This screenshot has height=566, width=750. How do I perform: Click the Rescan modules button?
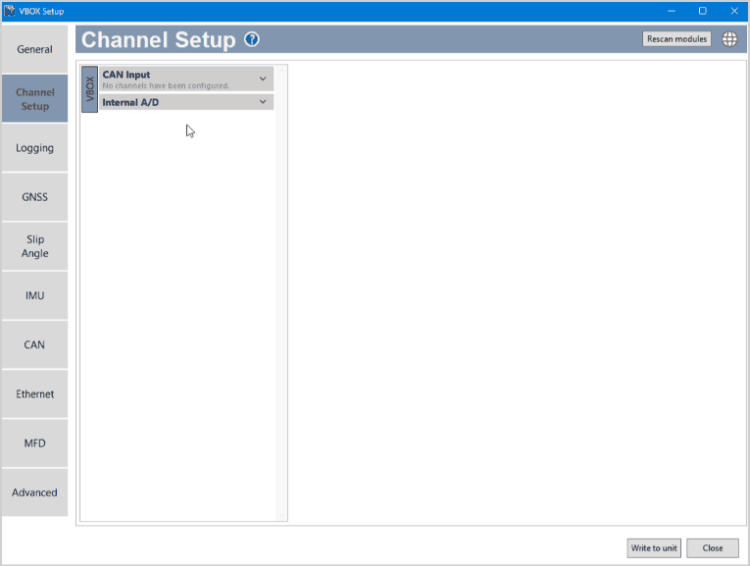676,39
